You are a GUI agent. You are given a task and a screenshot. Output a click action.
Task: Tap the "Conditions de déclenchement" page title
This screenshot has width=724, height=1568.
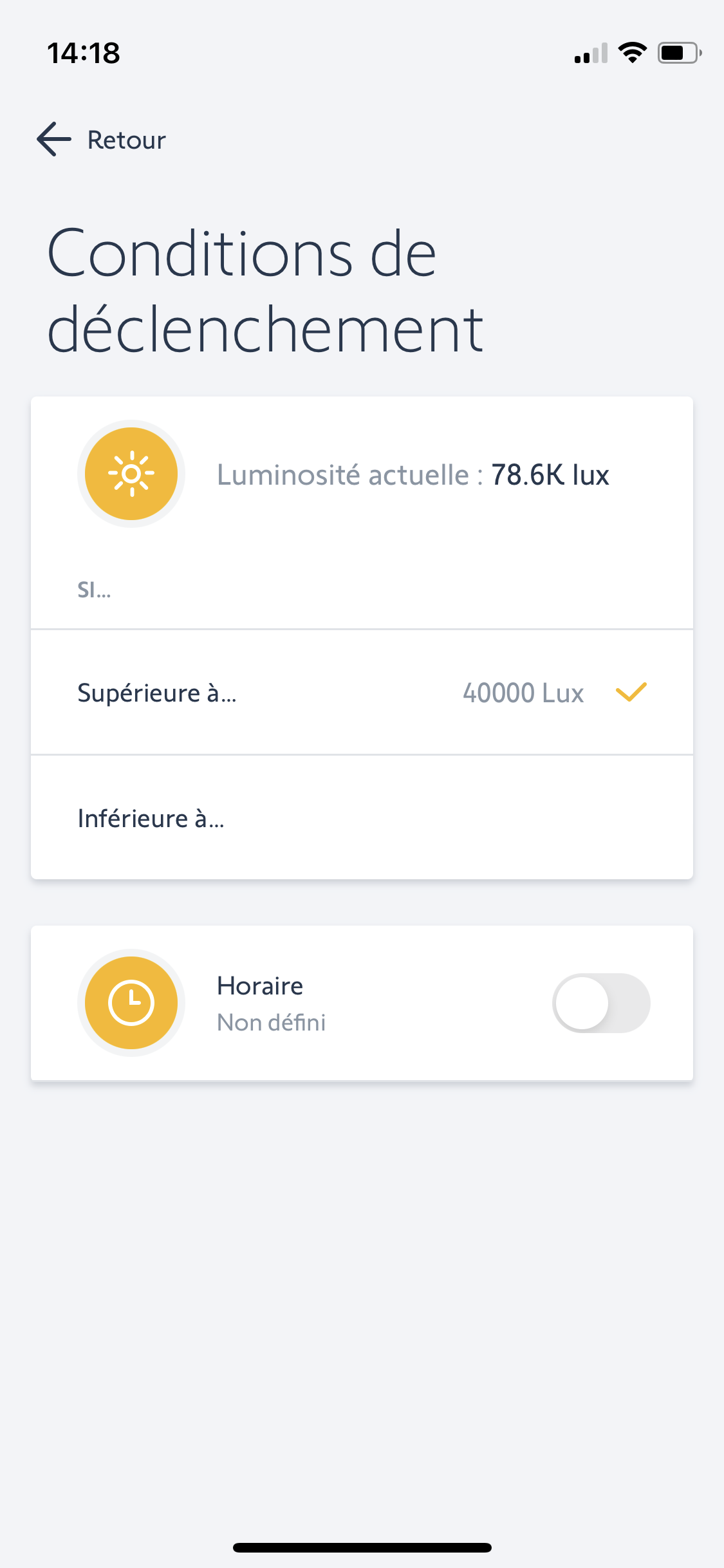(265, 291)
